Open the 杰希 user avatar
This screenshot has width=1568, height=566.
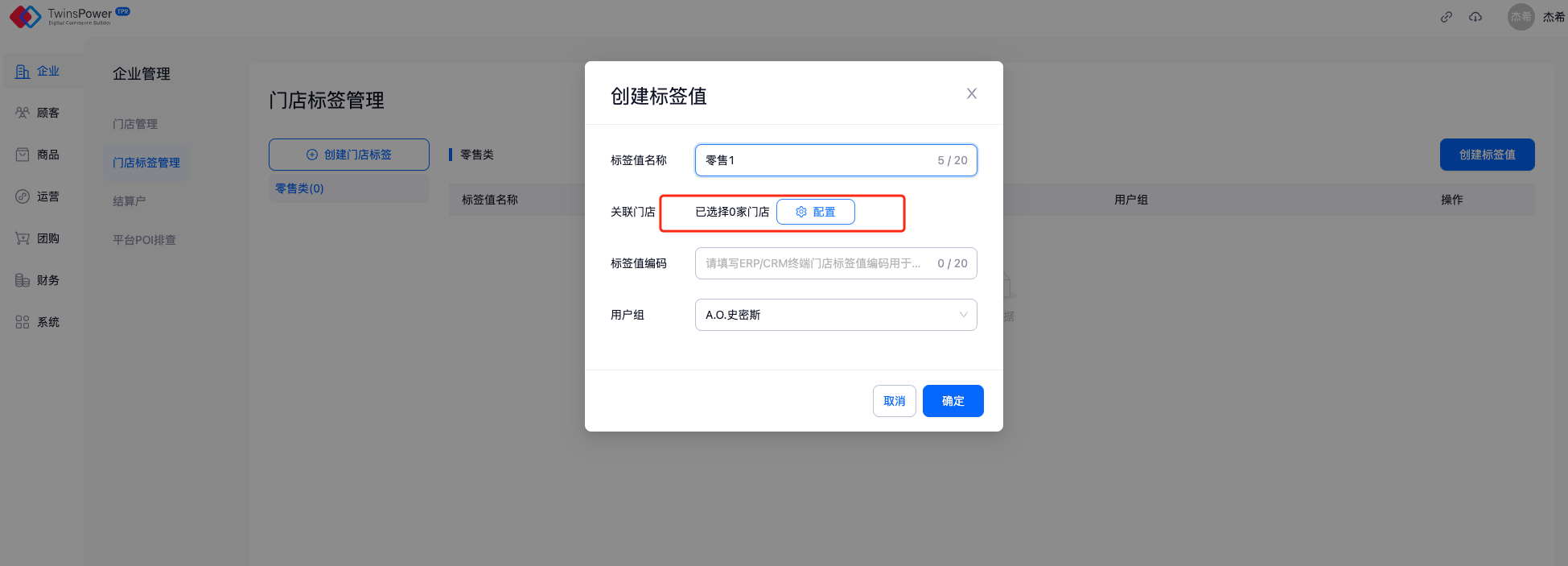click(x=1521, y=17)
